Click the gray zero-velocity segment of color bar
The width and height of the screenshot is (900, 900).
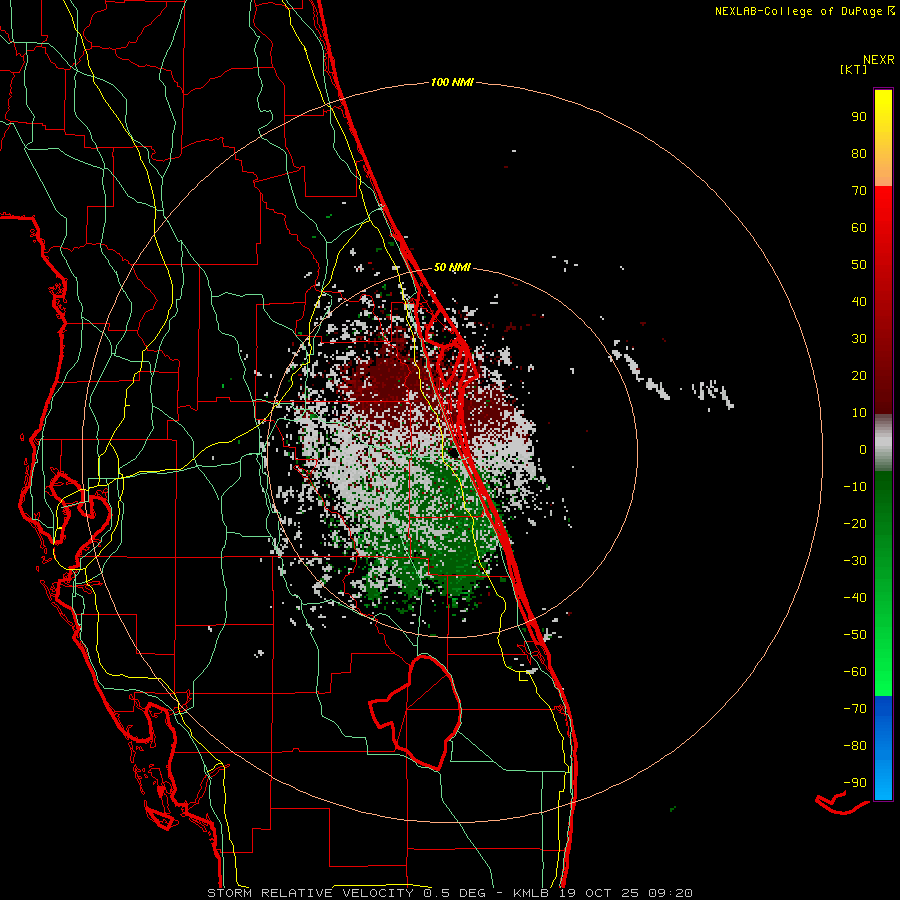[883, 443]
